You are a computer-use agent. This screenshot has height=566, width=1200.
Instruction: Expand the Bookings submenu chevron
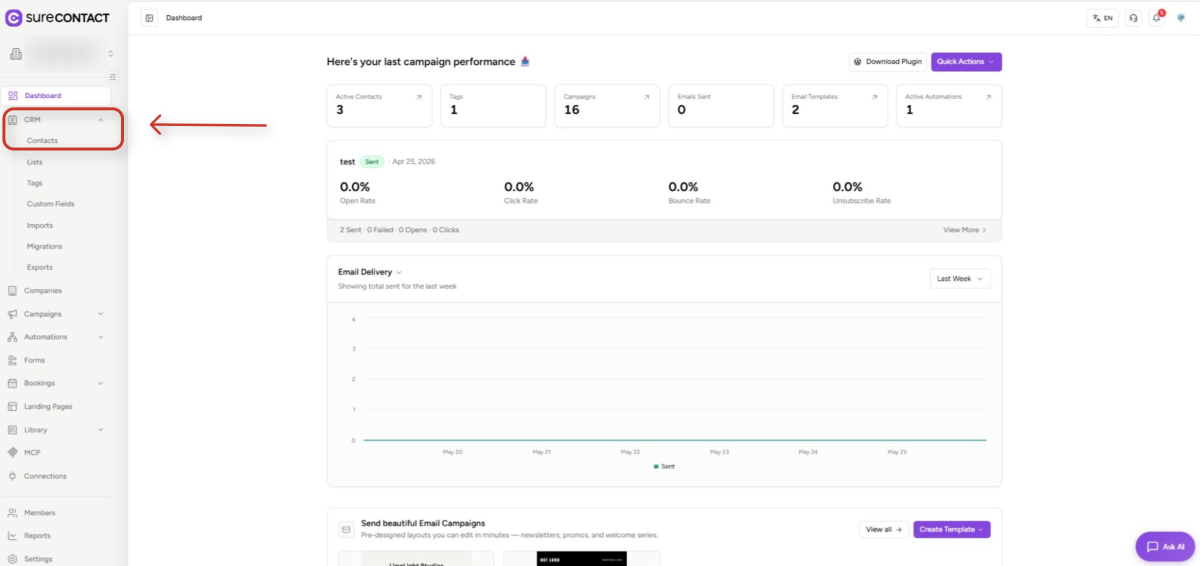click(x=101, y=383)
